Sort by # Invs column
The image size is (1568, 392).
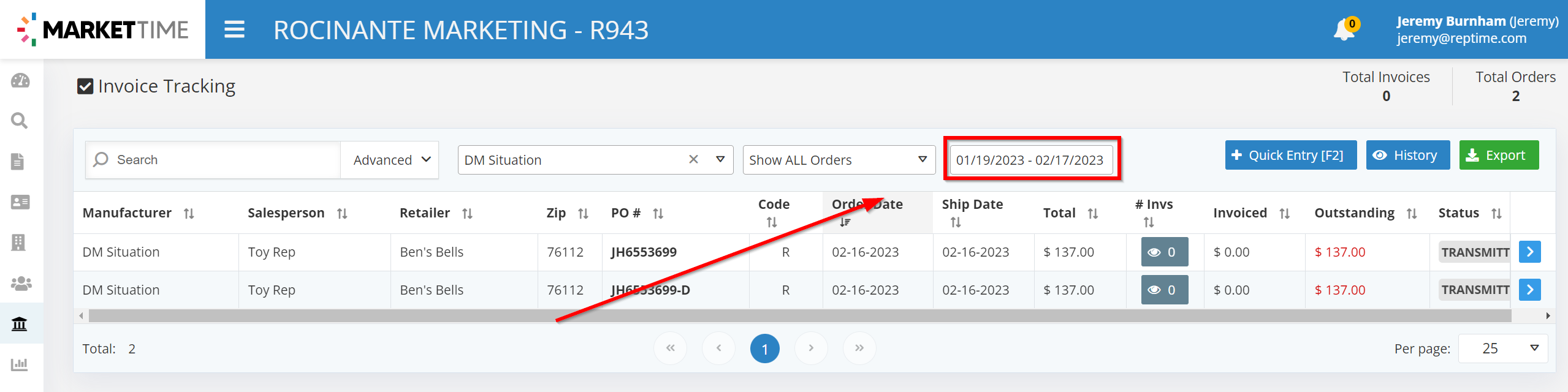1149,222
